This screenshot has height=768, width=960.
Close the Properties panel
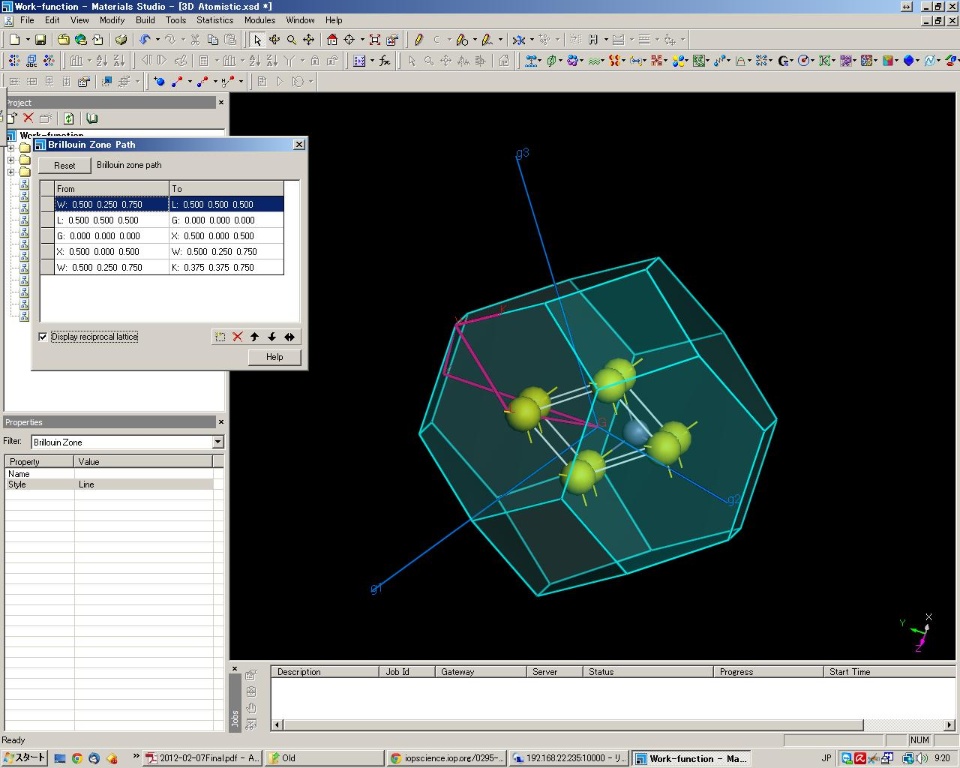pos(221,422)
